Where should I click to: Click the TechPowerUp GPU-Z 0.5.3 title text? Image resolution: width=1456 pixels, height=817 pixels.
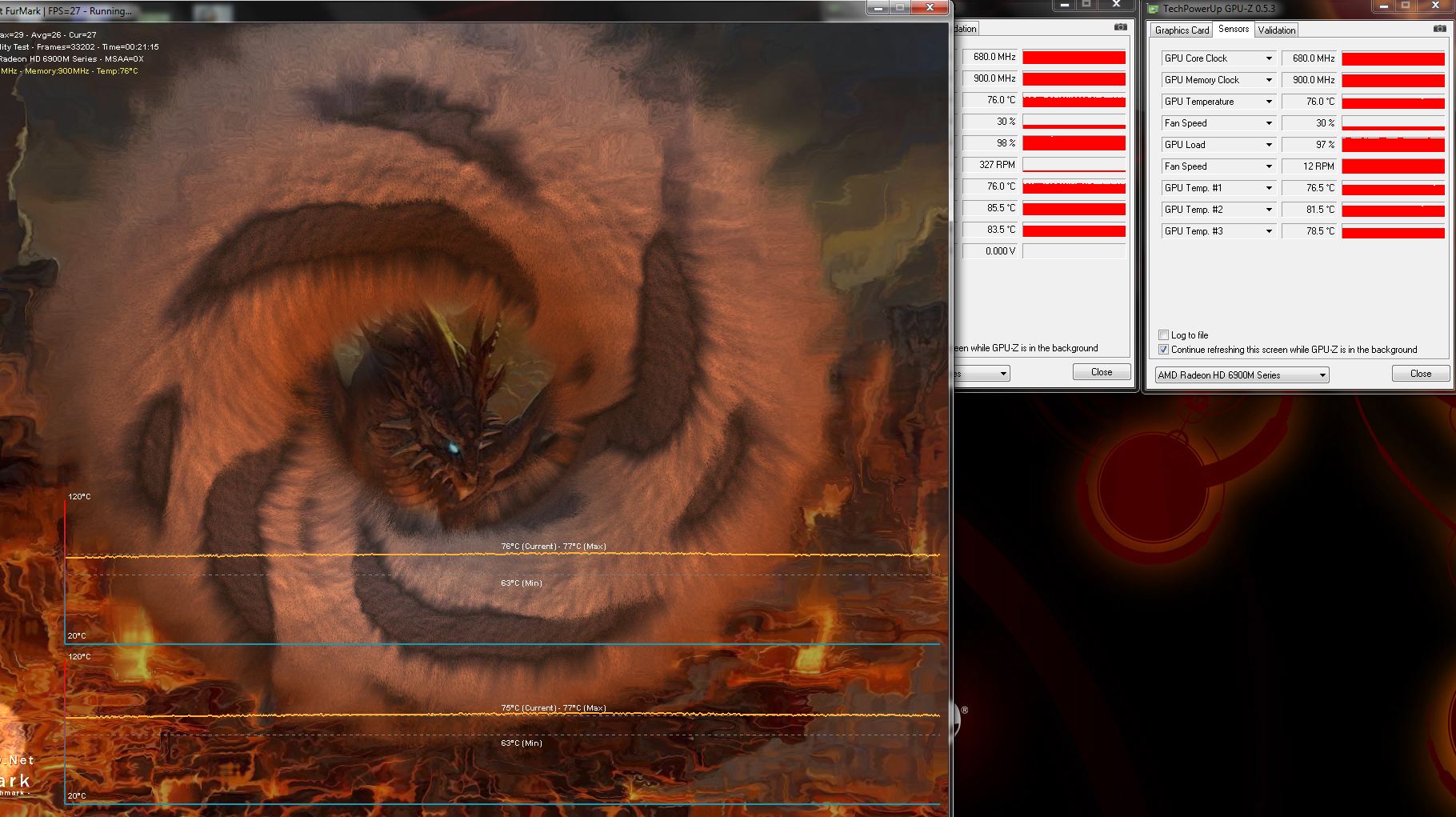coord(1219,9)
